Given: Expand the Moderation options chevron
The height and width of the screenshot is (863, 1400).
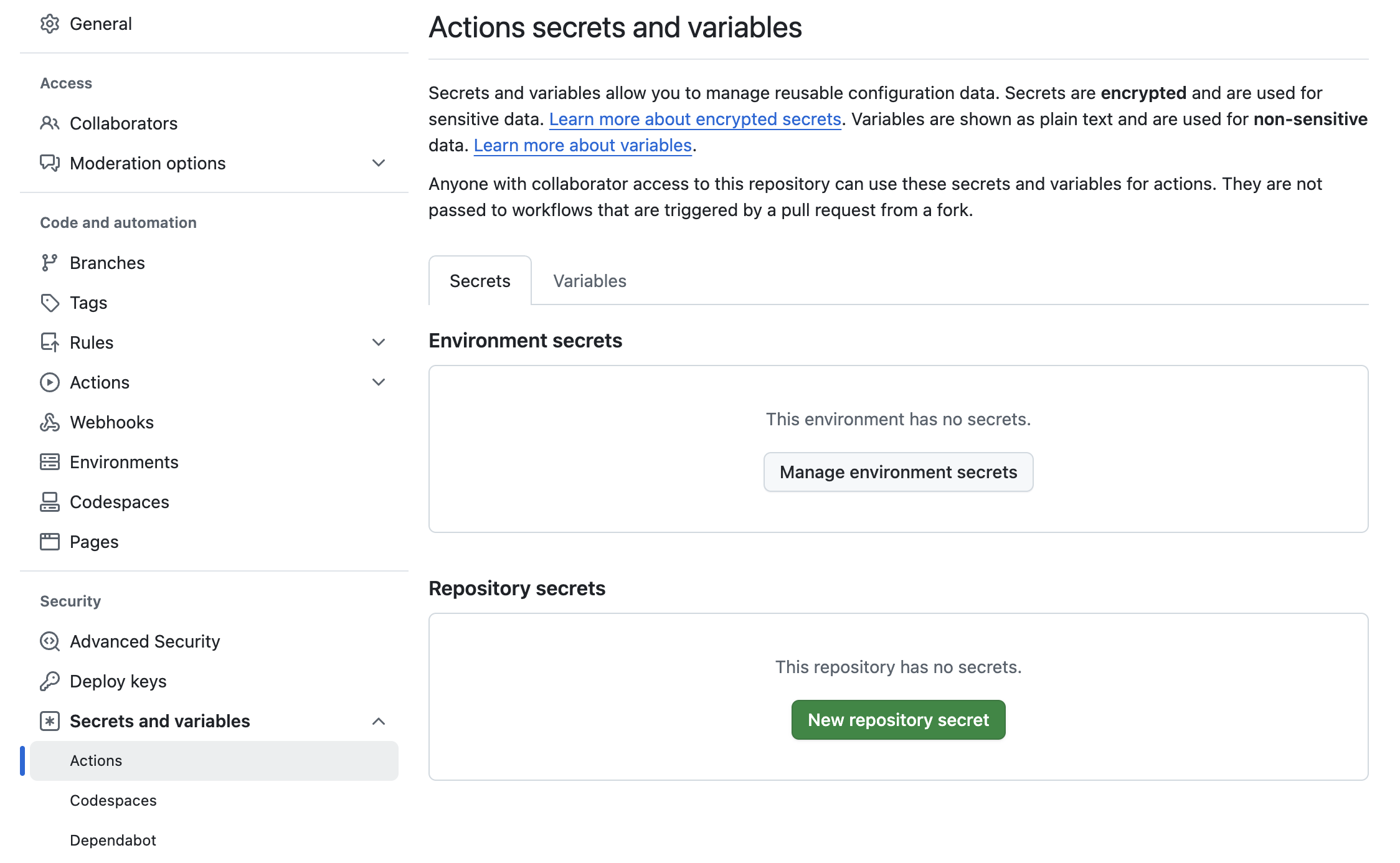Looking at the screenshot, I should click(379, 163).
